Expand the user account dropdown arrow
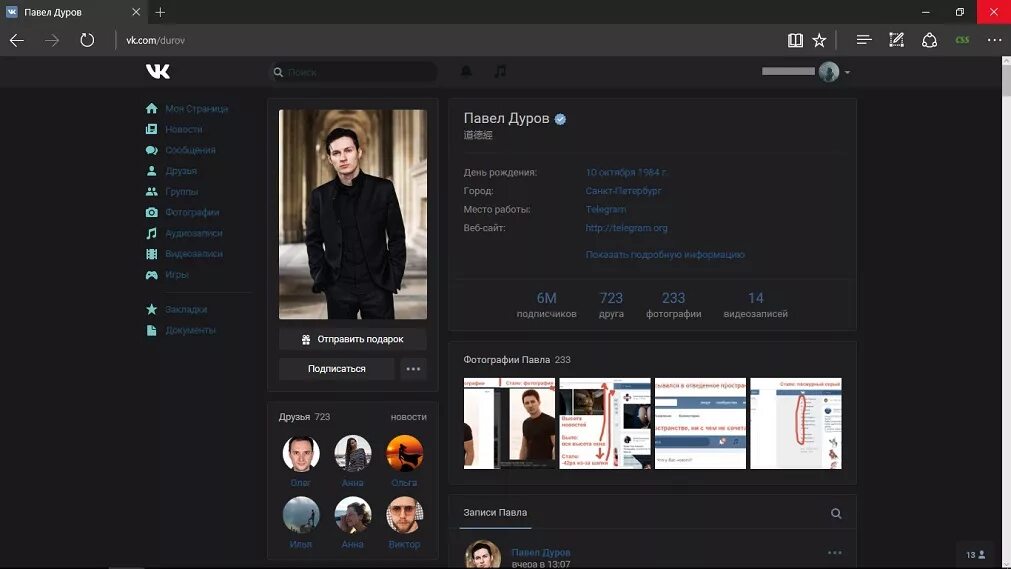1011x569 pixels. [x=847, y=72]
